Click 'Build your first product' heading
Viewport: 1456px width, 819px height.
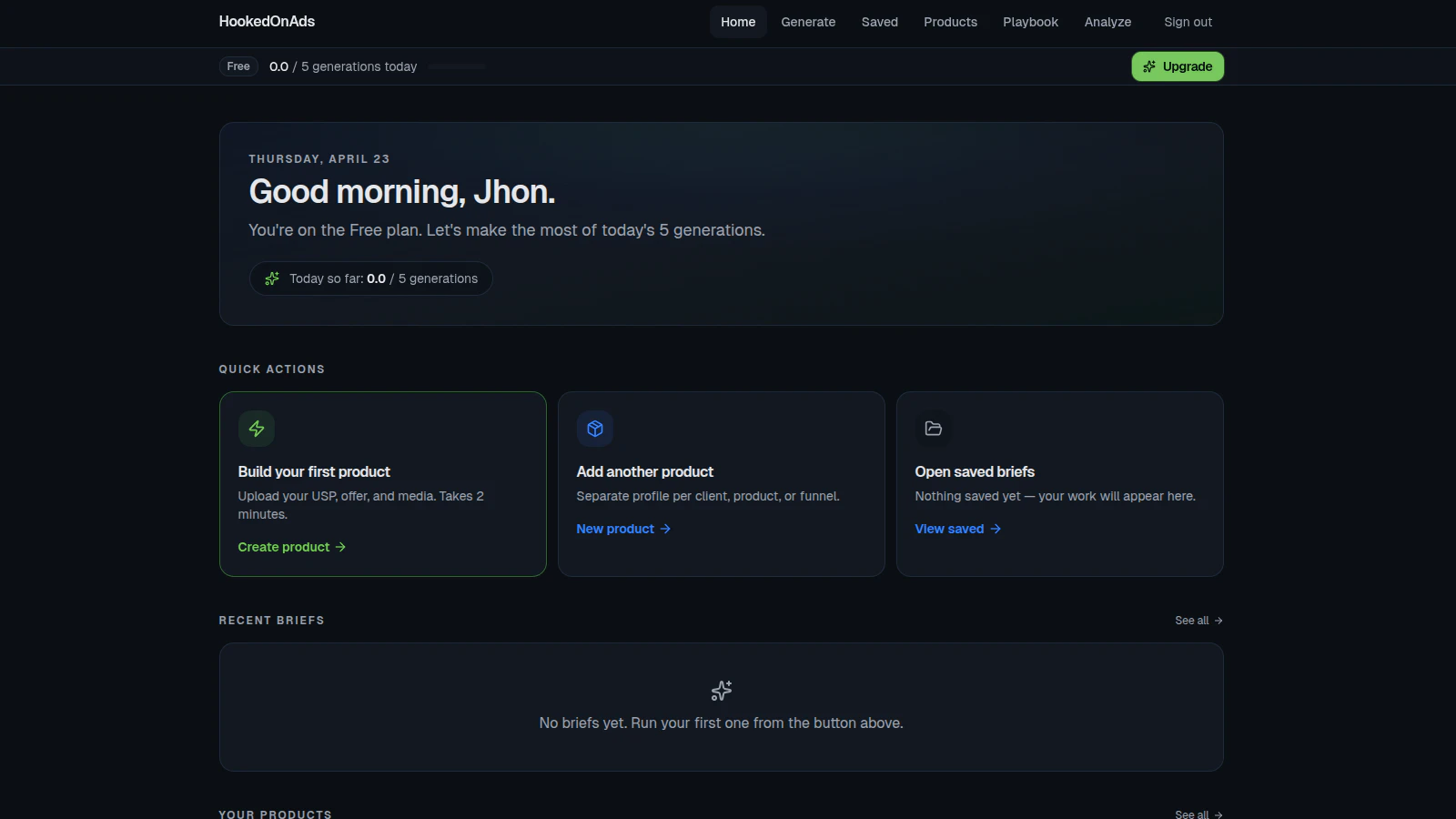click(314, 471)
